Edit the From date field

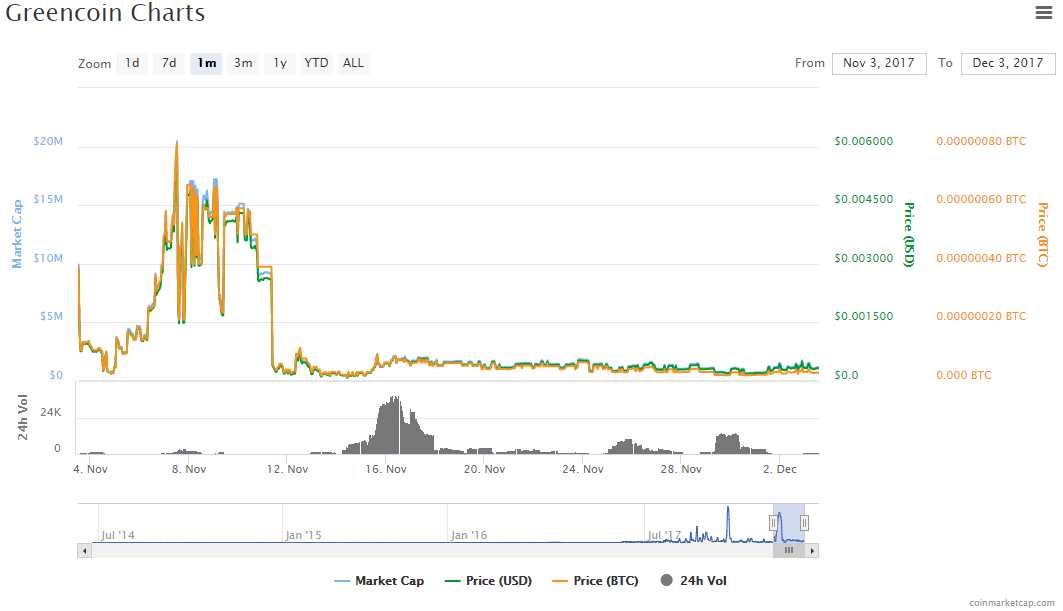(879, 63)
